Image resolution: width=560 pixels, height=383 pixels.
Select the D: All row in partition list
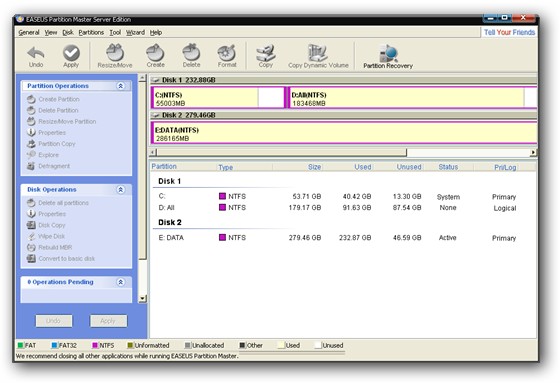(337, 208)
